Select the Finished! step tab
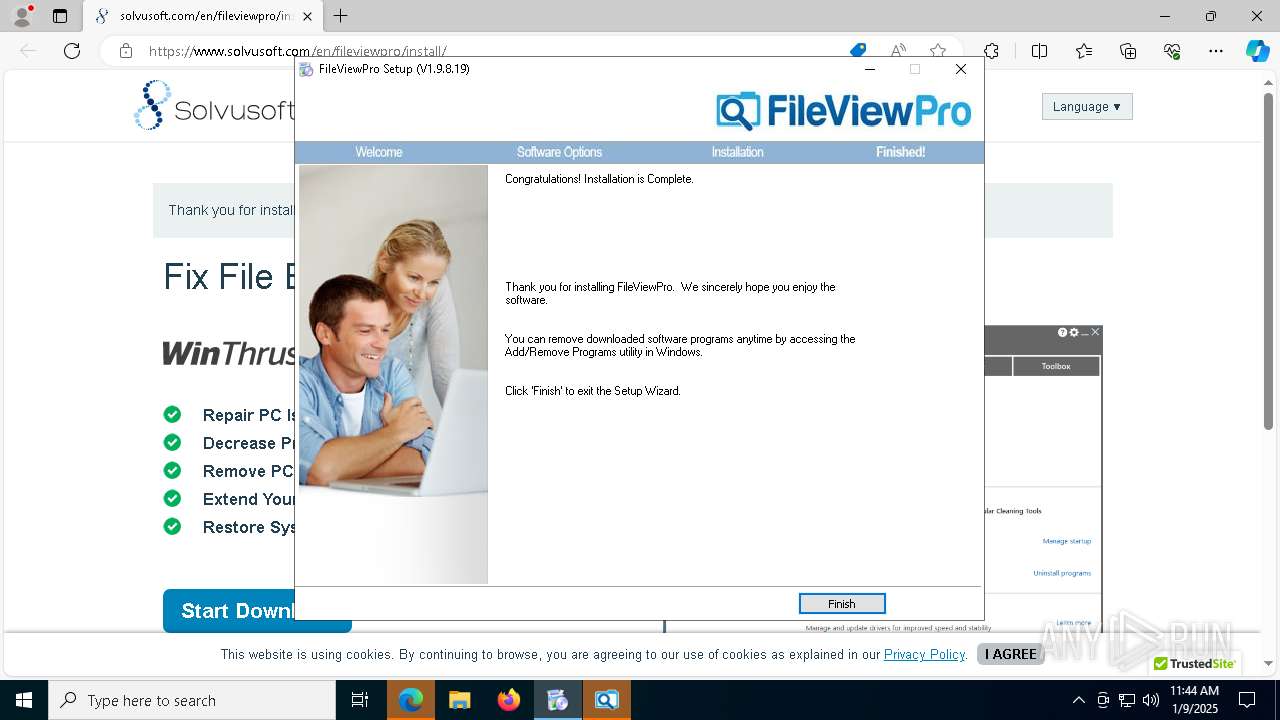1280x720 pixels. click(x=900, y=152)
